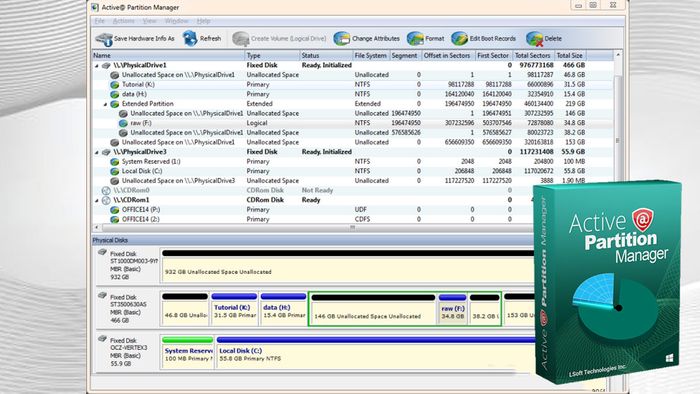This screenshot has width=700, height=394.
Task: Select the OFFICE14 (2:) volume icon
Action: [115, 219]
